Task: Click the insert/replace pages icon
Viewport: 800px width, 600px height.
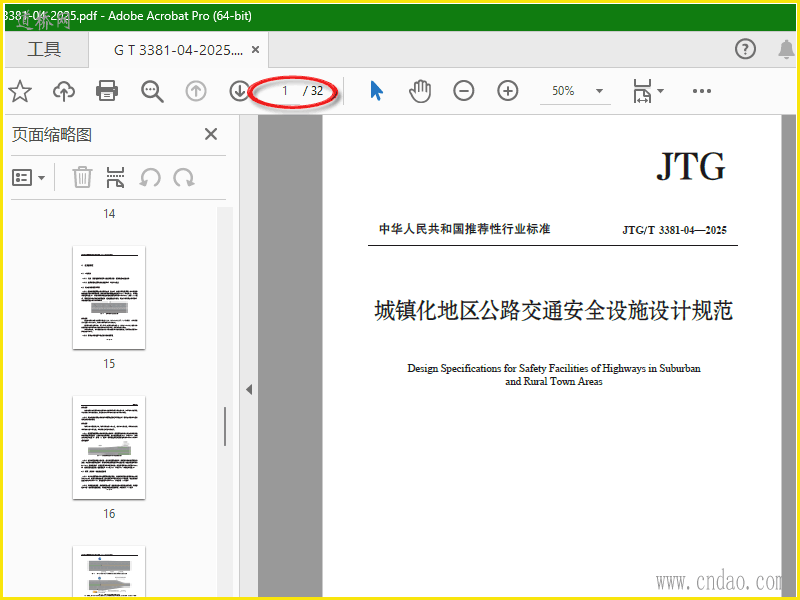Action: (115, 178)
